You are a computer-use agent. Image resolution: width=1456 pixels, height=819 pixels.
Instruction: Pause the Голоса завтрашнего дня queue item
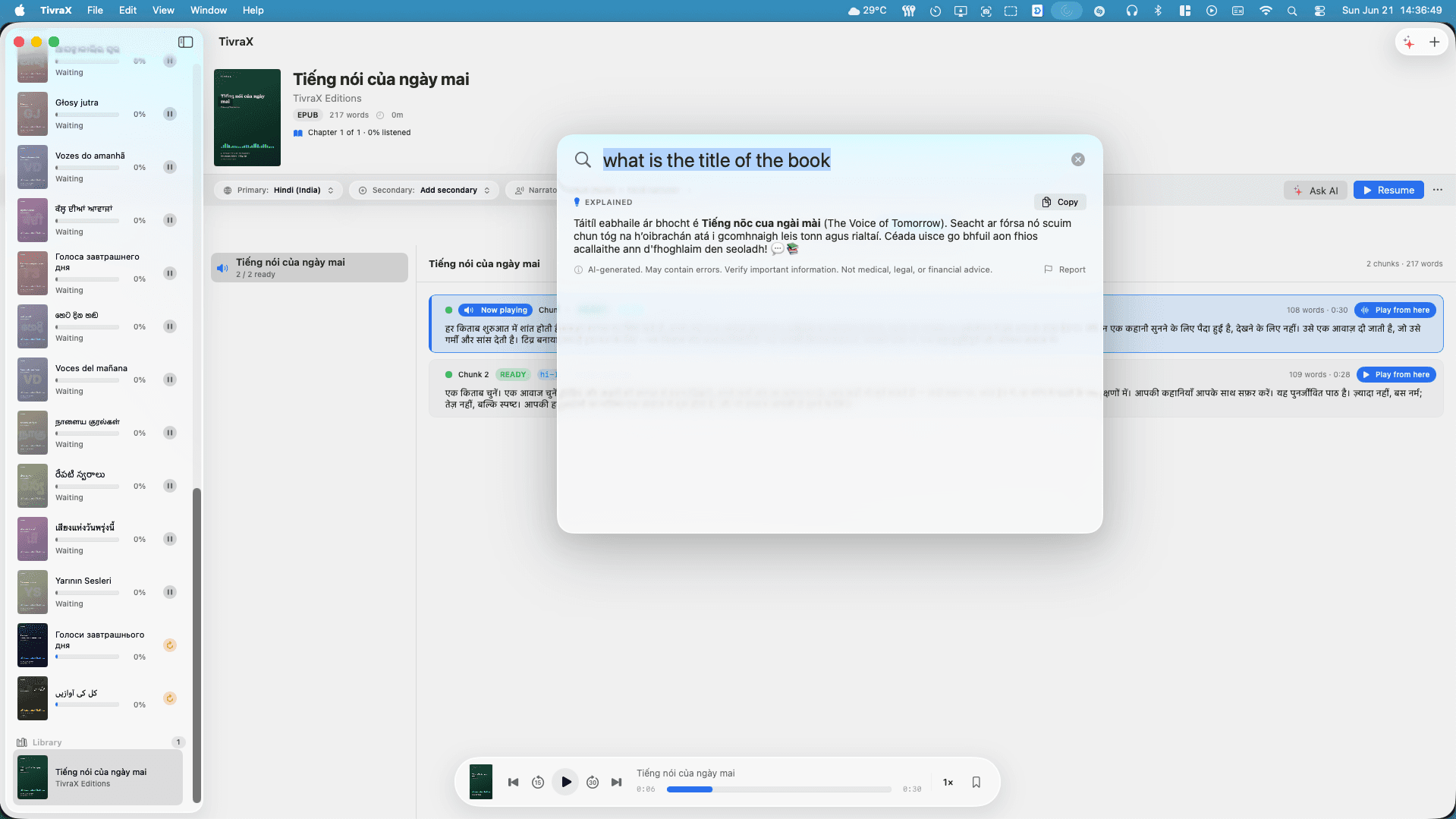coord(170,273)
